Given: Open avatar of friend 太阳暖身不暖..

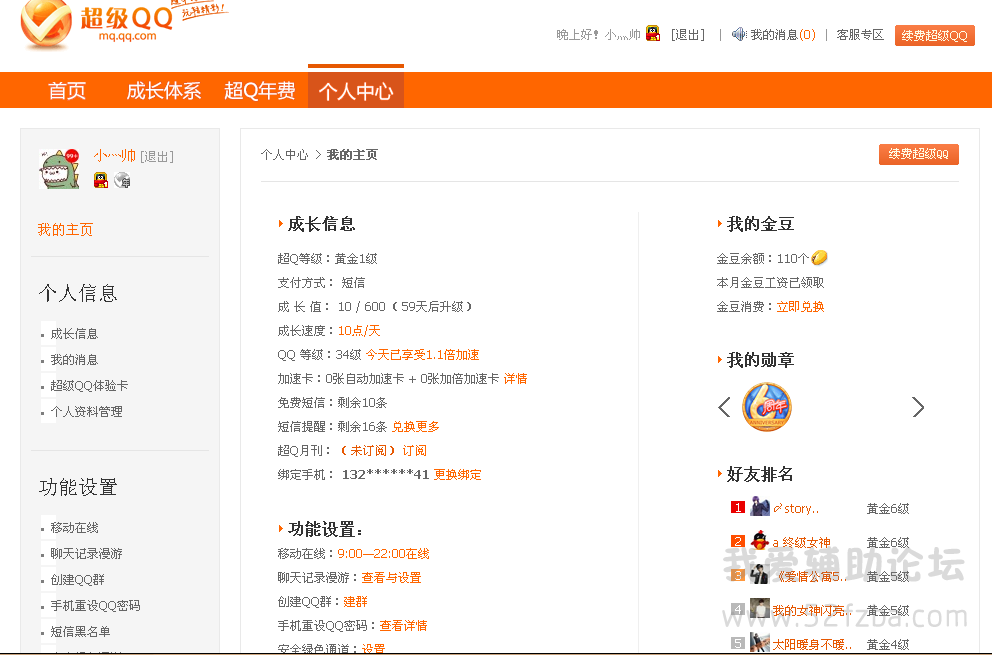Looking at the screenshot, I should point(760,643).
